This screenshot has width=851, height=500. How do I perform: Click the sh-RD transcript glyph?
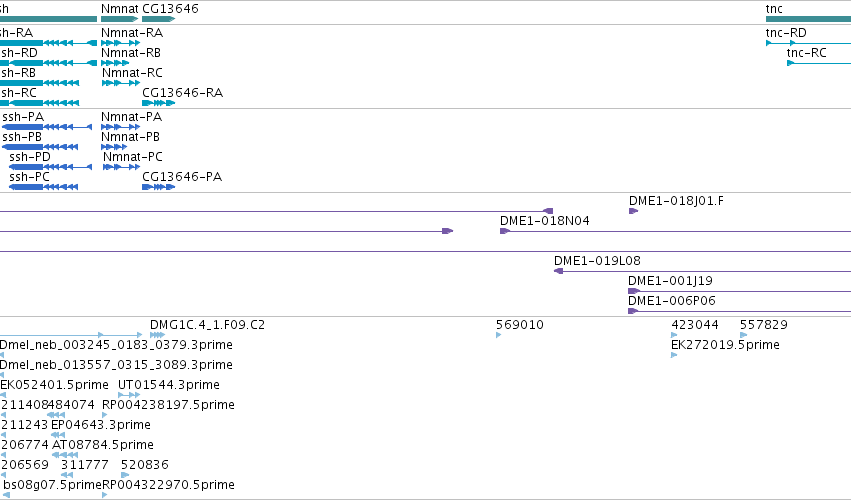48,63
